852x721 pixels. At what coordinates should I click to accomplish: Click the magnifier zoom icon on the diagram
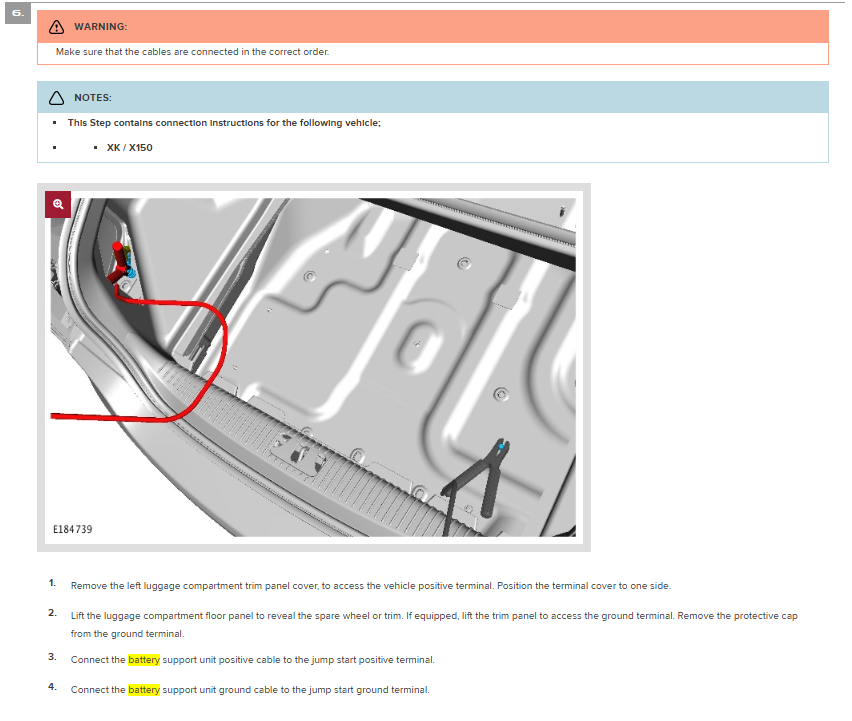(58, 204)
